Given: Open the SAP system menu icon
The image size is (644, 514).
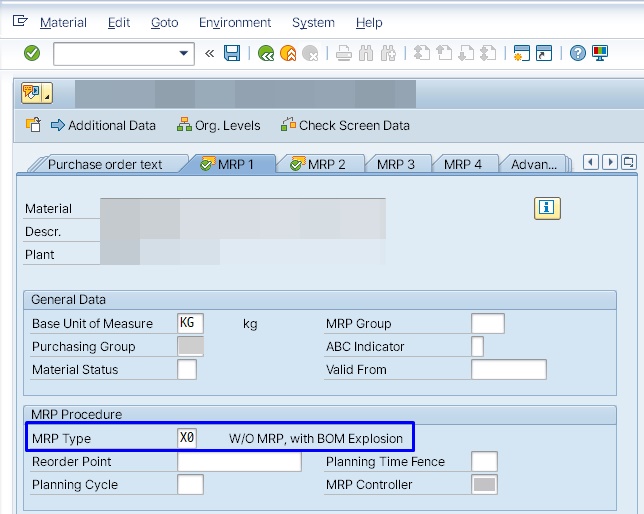Looking at the screenshot, I should (x=20, y=21).
